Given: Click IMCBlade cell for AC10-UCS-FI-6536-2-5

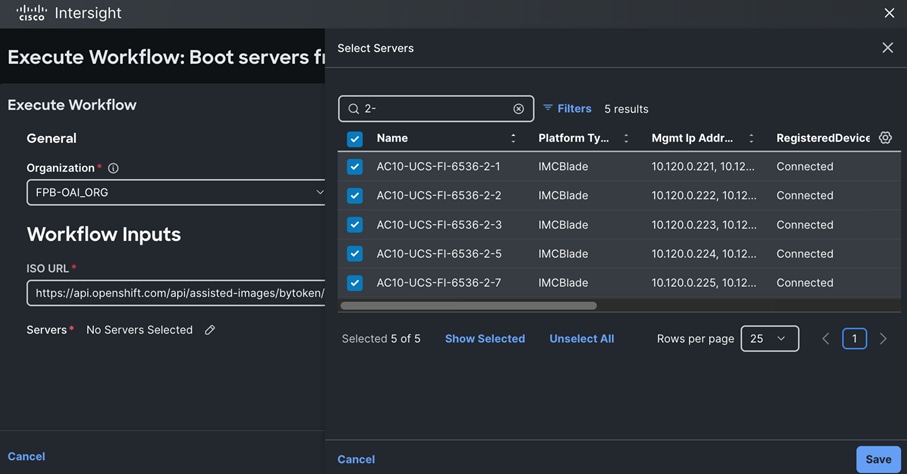Looking at the screenshot, I should tap(563, 253).
